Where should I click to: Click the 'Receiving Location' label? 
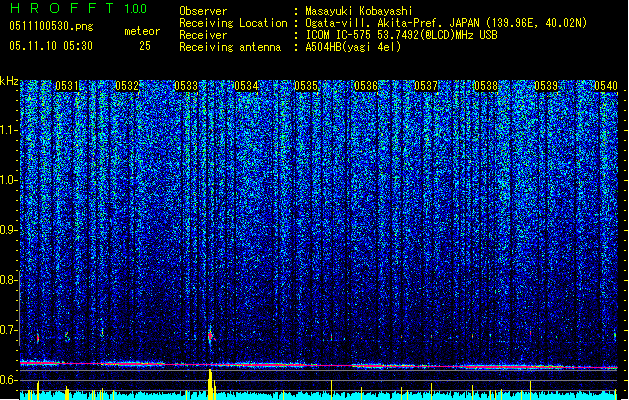point(233,23)
